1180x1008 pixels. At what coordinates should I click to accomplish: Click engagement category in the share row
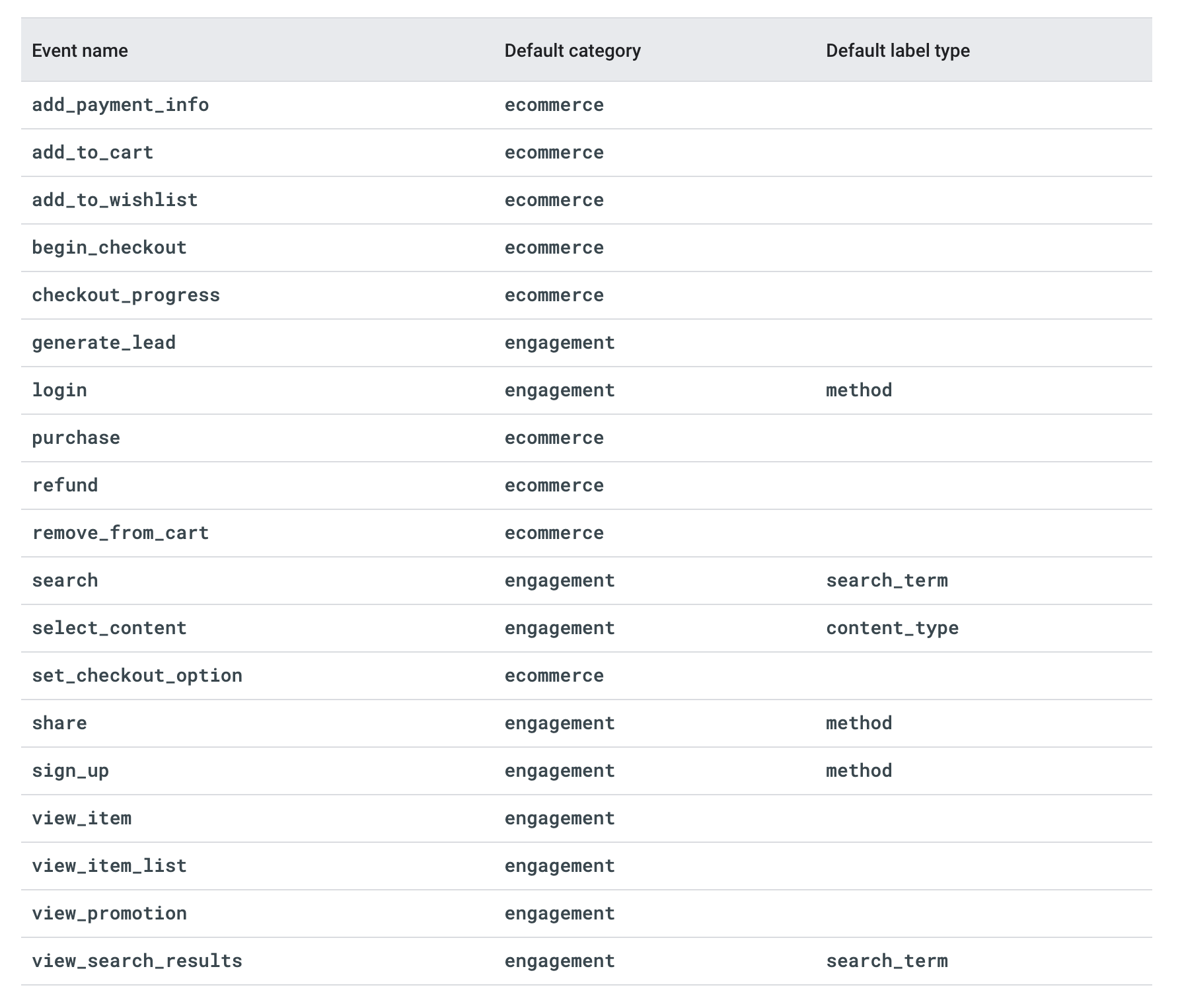click(559, 723)
